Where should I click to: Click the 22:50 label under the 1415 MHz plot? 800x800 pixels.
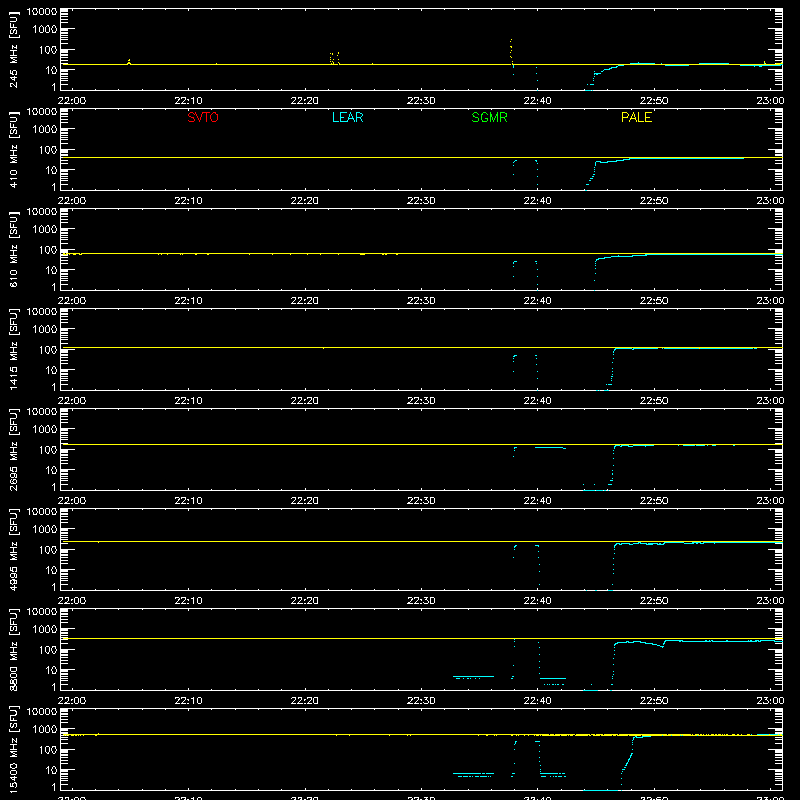click(654, 401)
